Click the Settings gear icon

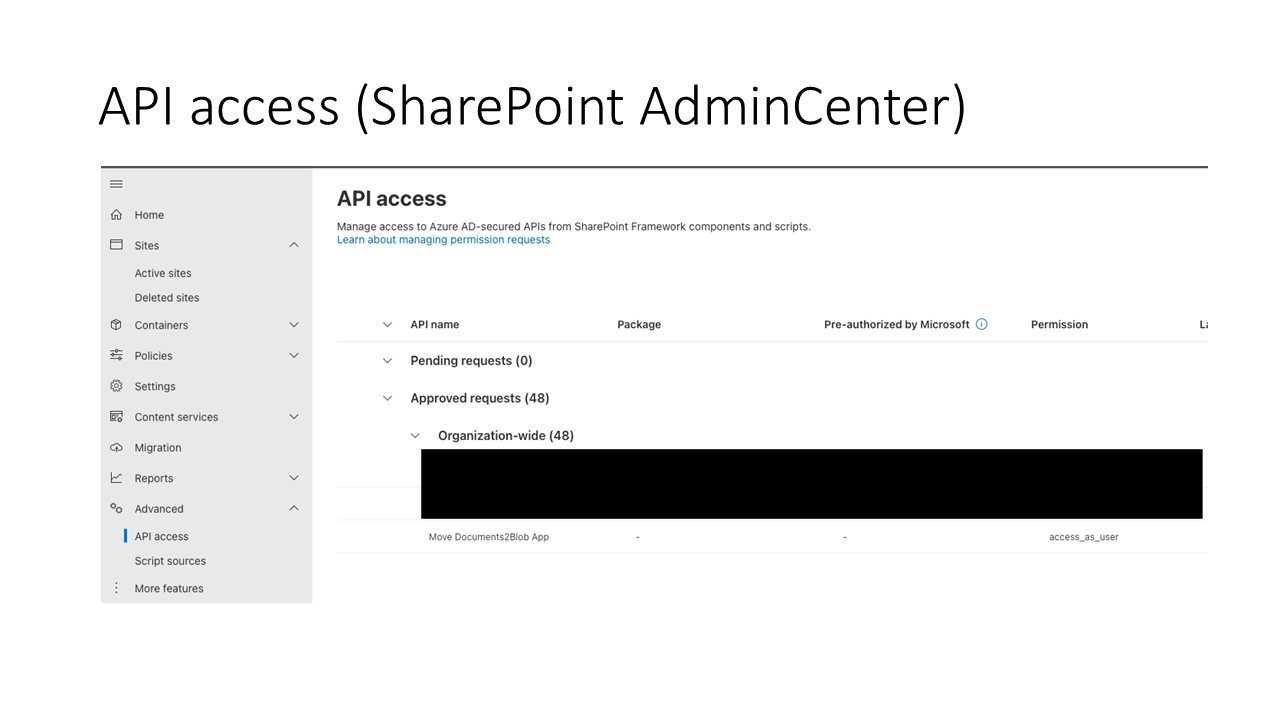(116, 386)
